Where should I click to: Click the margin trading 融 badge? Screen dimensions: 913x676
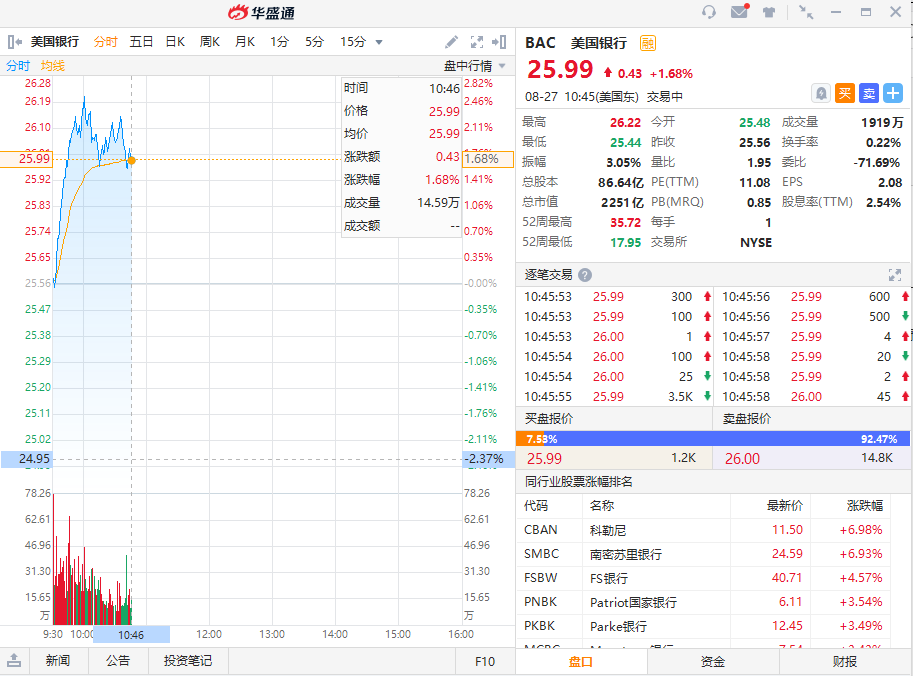tap(648, 43)
